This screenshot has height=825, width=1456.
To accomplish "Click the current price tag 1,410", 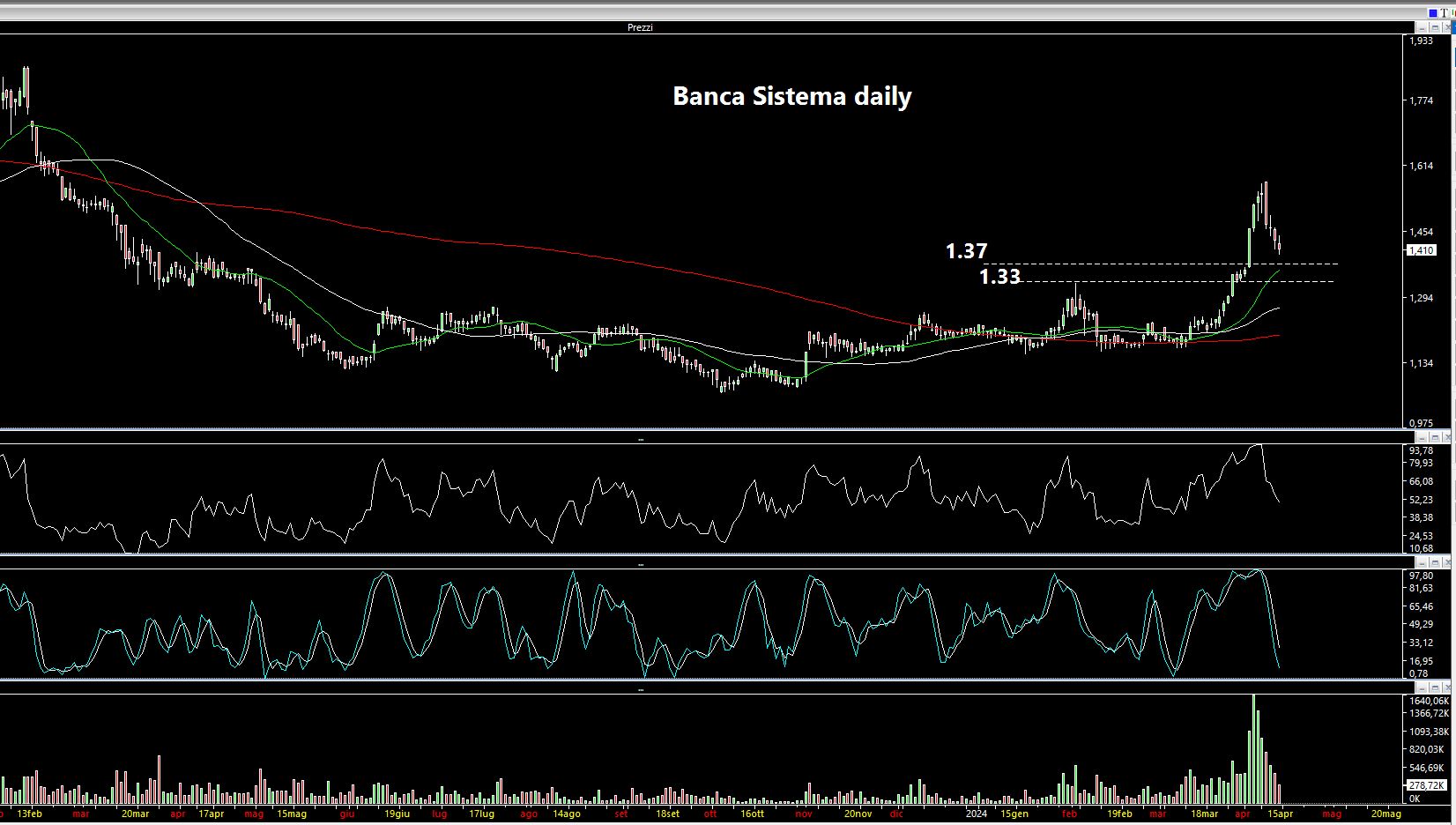I will pos(1422,250).
